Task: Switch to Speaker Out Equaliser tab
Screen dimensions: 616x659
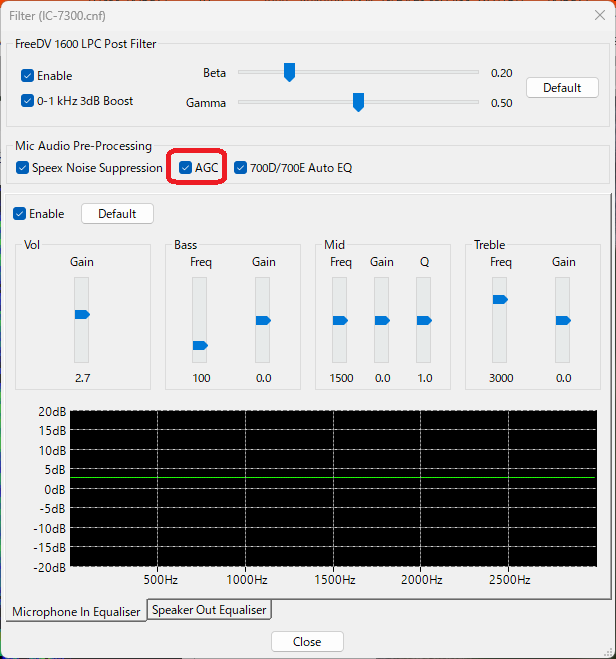Action: click(x=209, y=610)
